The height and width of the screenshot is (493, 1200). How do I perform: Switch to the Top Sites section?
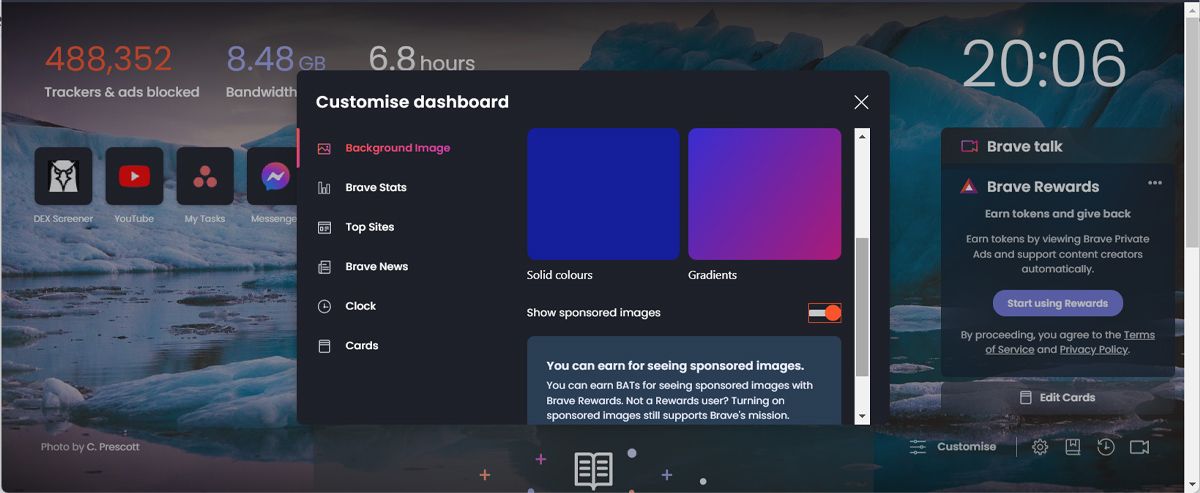pyautogui.click(x=369, y=227)
